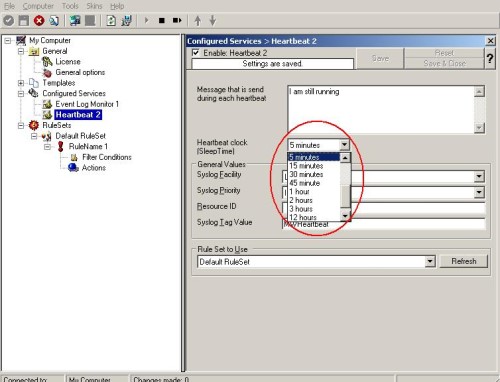The height and width of the screenshot is (382, 500).
Task: Click the RuleName 1 exclamation icon
Action: tap(60, 146)
